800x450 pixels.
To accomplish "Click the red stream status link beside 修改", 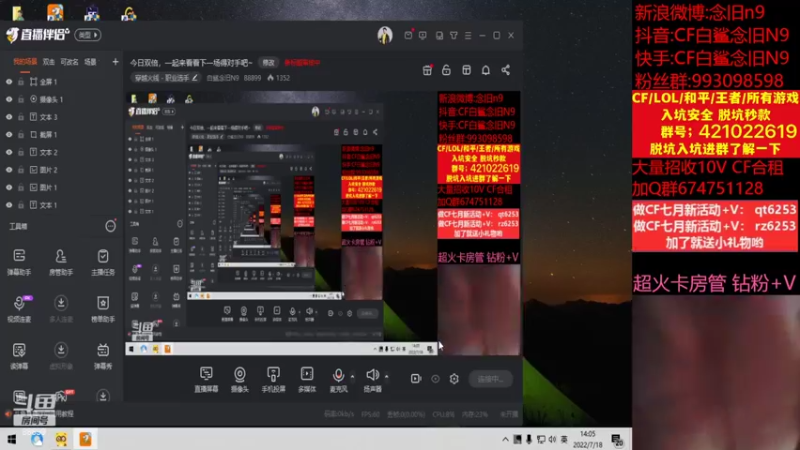I will (x=302, y=63).
